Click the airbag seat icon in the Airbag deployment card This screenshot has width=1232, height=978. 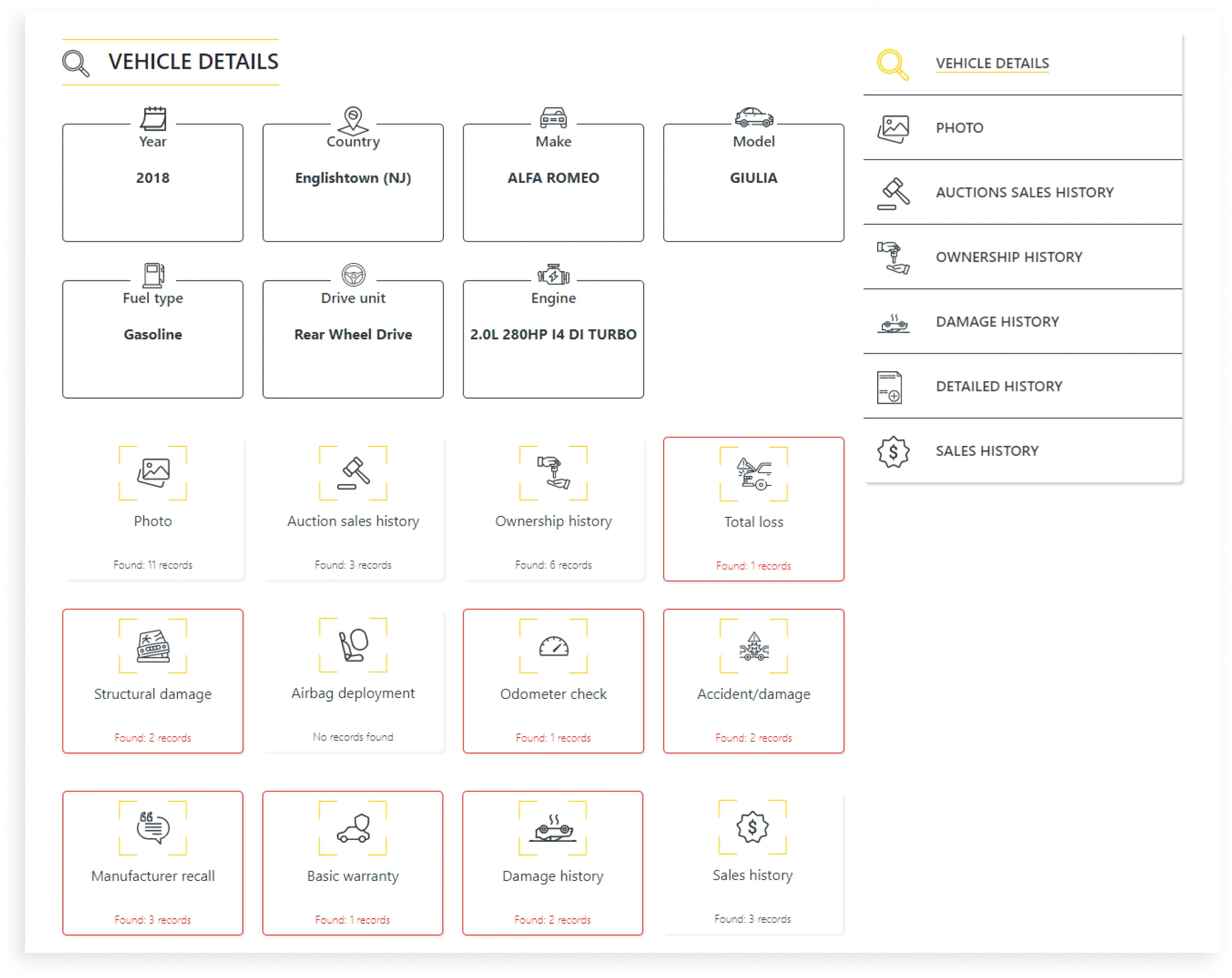[x=353, y=645]
